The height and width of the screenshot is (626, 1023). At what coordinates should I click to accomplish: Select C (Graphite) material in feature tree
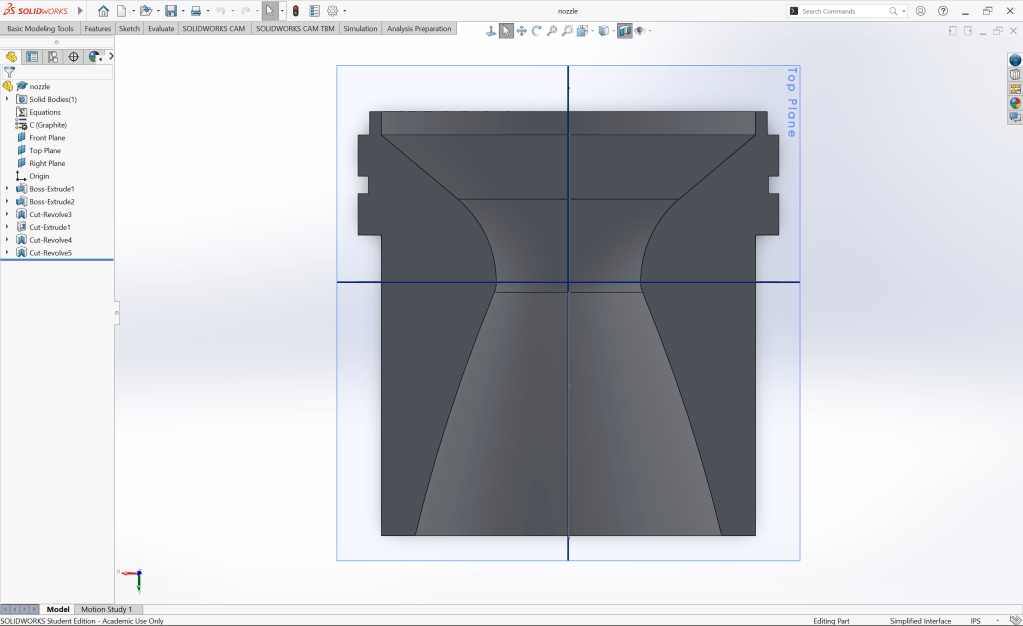point(47,125)
